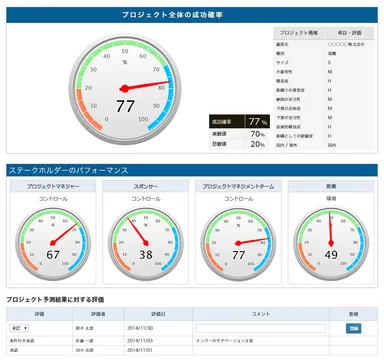Screen dimensions: 384x362
Task: Click the プロジェクト全体の成功確率 title bar
Action: (x=192, y=15)
